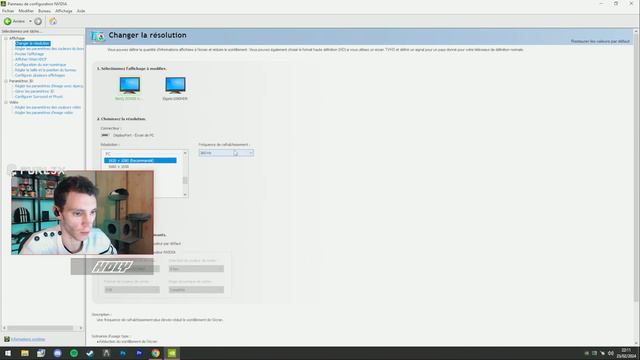Open Steam from the taskbar

coord(90,353)
